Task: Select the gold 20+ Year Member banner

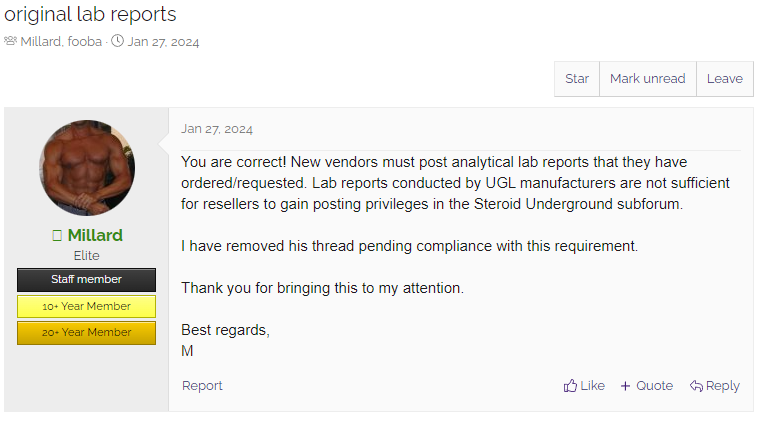Action: pos(86,332)
